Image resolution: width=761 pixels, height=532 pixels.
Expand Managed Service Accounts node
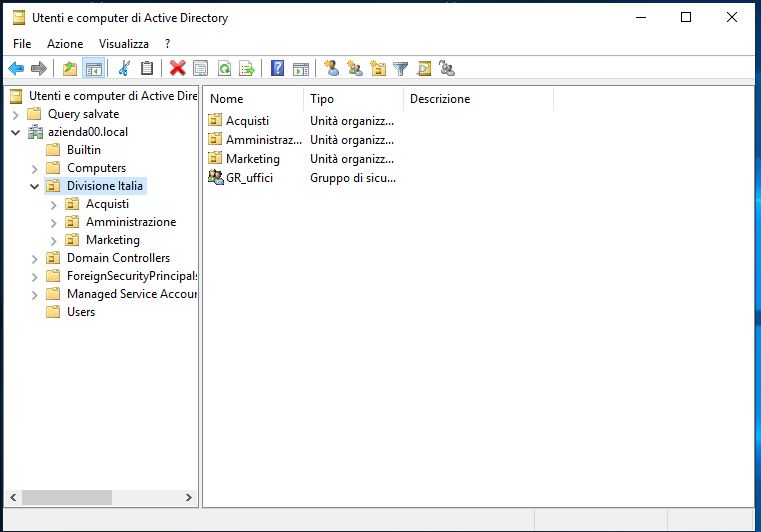(34, 295)
